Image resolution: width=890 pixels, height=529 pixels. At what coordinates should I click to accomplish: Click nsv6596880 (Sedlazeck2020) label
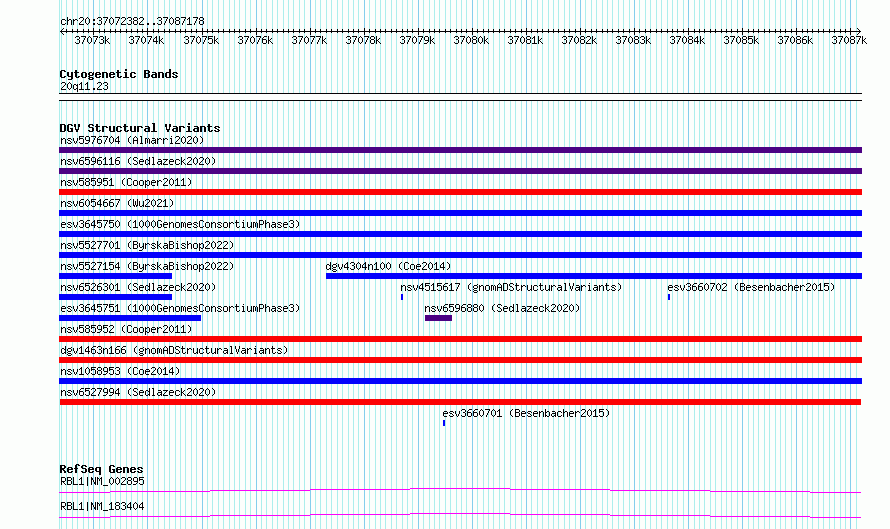pyautogui.click(x=502, y=308)
